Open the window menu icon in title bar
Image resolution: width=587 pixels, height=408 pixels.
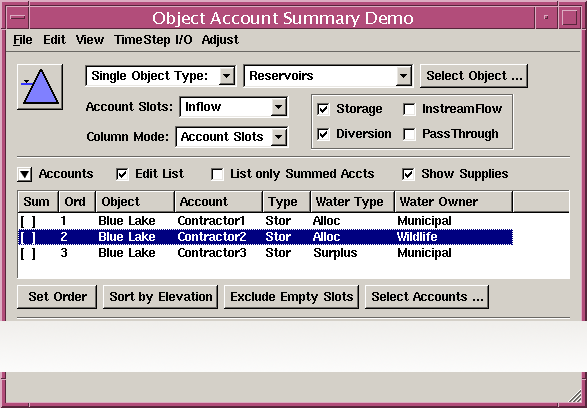(x=18, y=18)
